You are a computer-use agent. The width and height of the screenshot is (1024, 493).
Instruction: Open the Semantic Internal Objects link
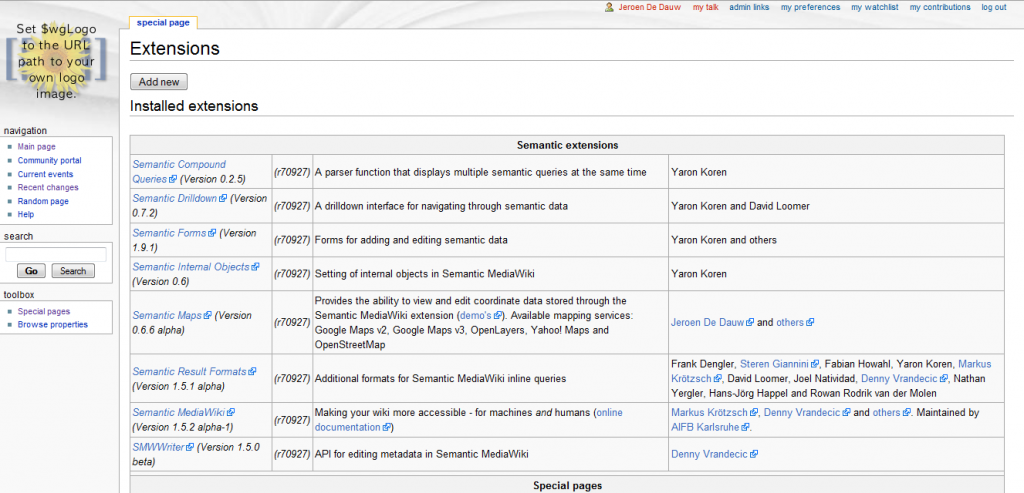(196, 266)
